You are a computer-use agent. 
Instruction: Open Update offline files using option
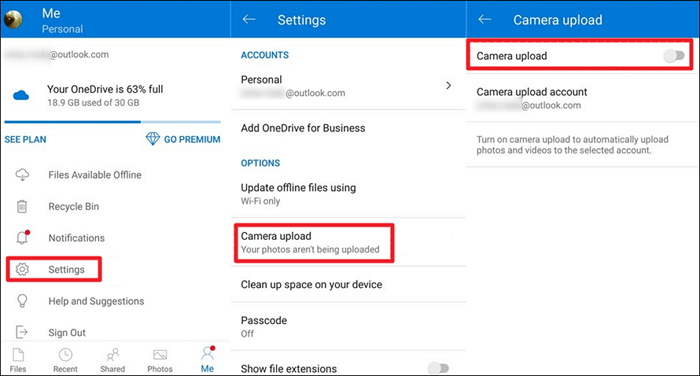(x=348, y=194)
